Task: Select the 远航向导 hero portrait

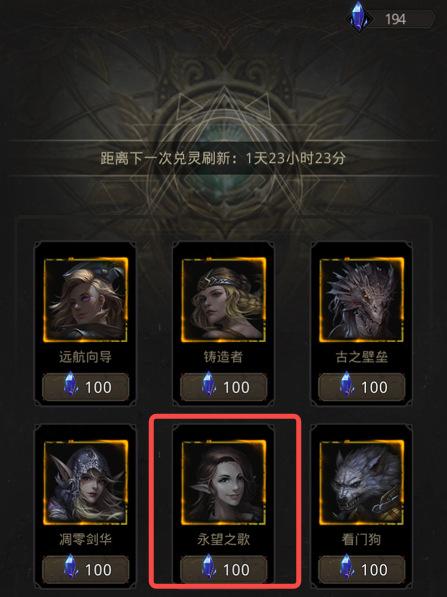Action: tap(85, 300)
